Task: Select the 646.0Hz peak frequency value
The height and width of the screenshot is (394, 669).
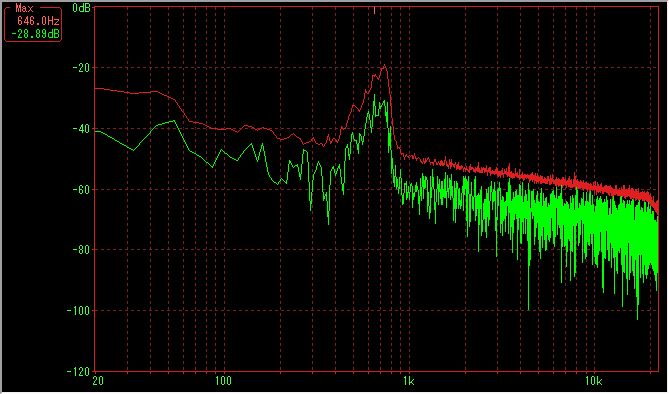Action: click(38, 21)
